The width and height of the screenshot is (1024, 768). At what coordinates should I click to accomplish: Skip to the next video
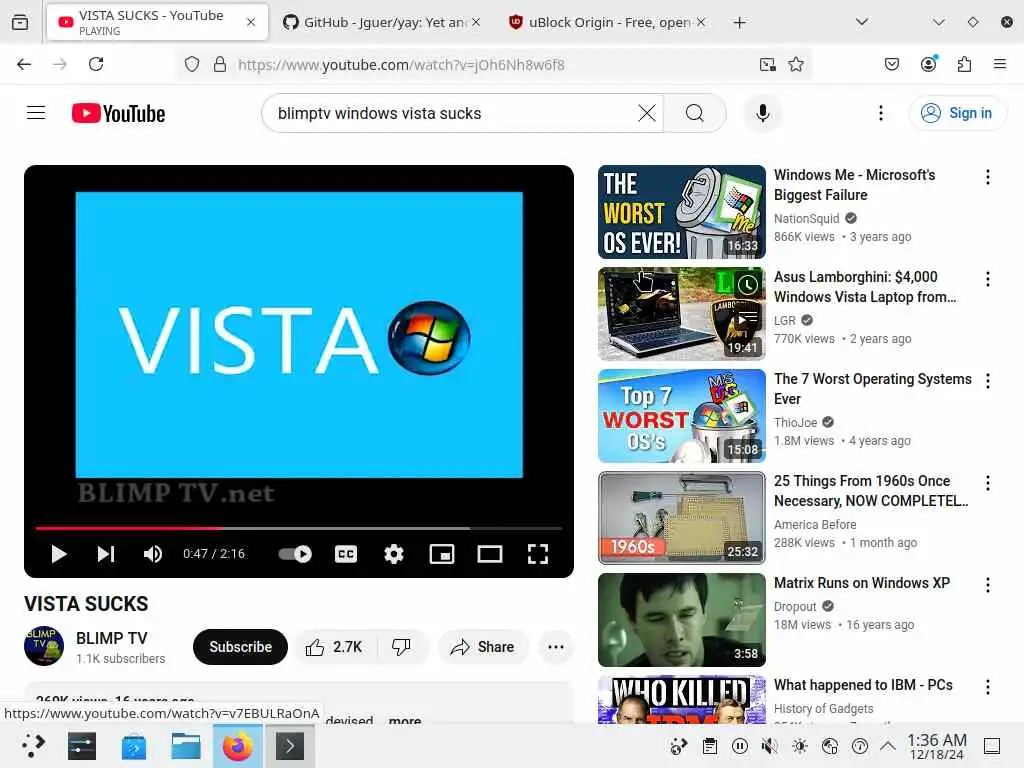click(106, 554)
